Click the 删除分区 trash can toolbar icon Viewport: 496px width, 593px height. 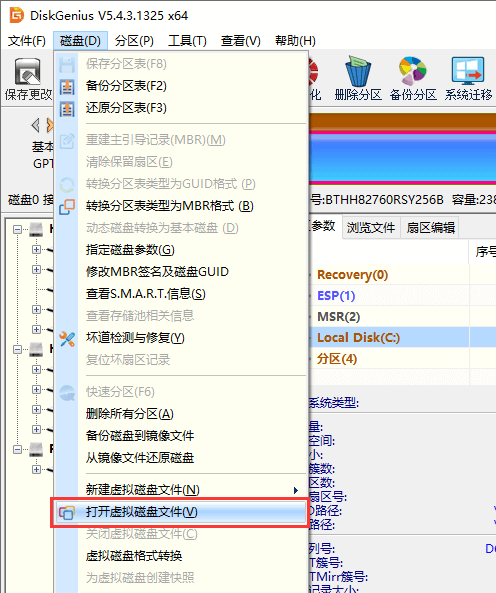click(358, 71)
